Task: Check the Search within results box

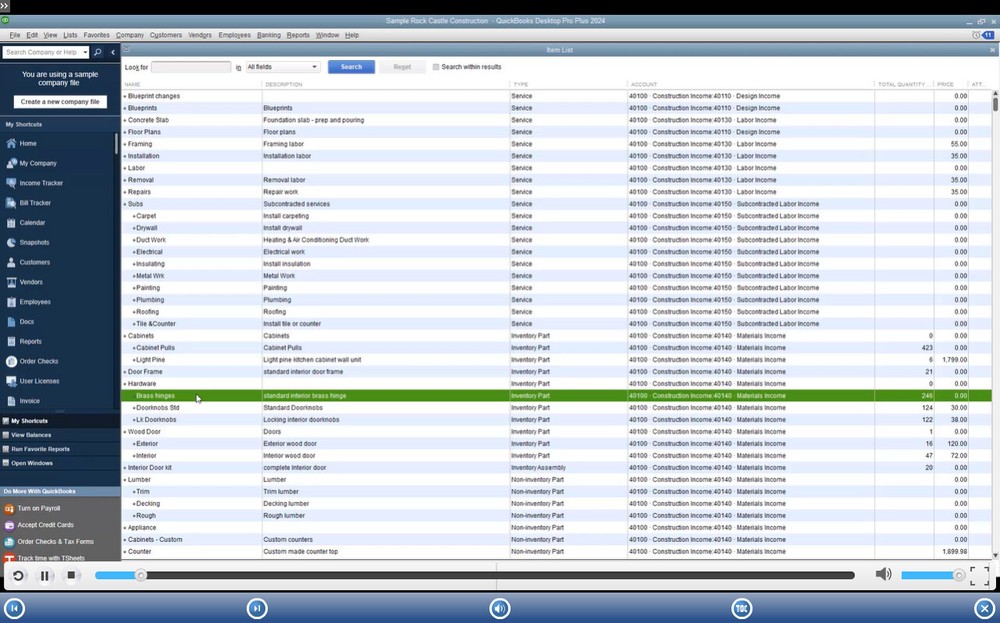Action: pyautogui.click(x=435, y=67)
